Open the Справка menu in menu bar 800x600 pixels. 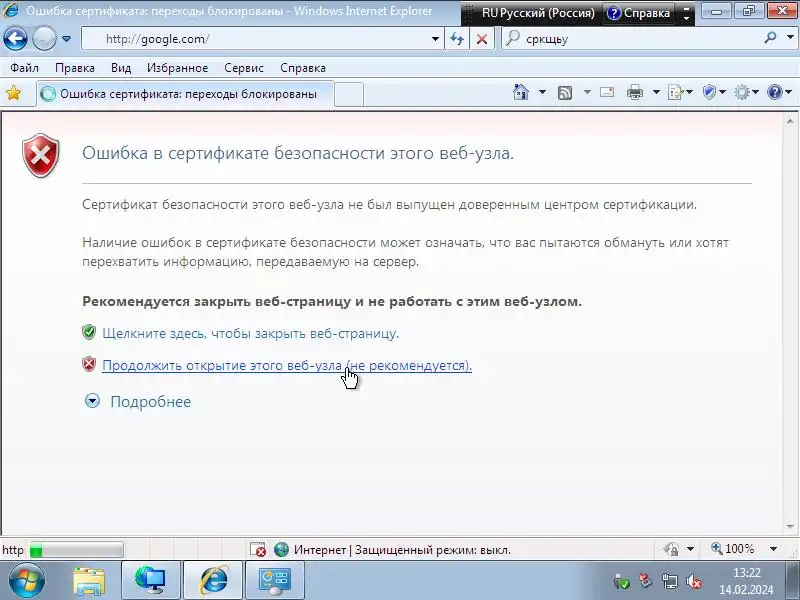pos(303,68)
